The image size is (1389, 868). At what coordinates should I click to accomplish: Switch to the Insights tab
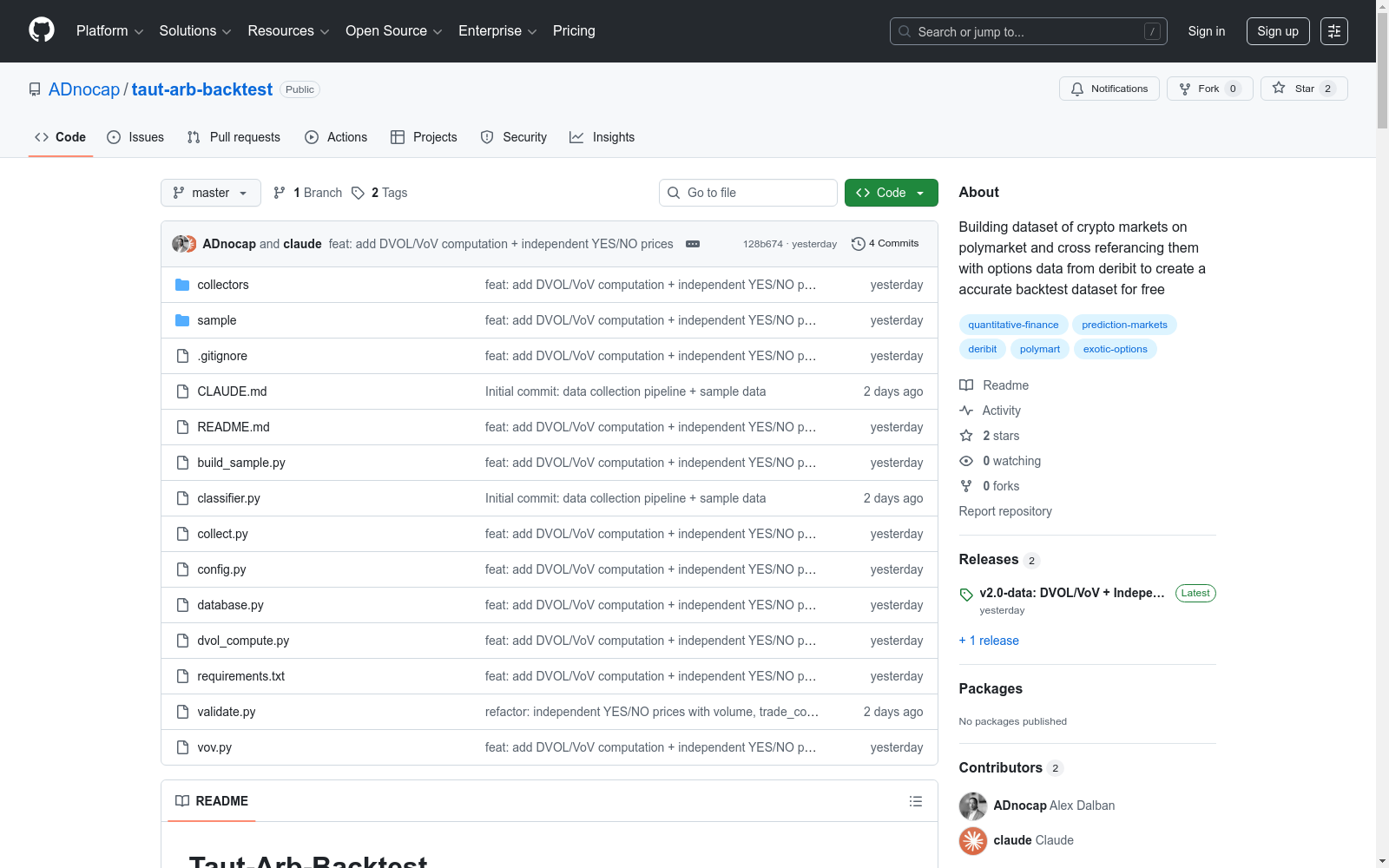[x=602, y=137]
